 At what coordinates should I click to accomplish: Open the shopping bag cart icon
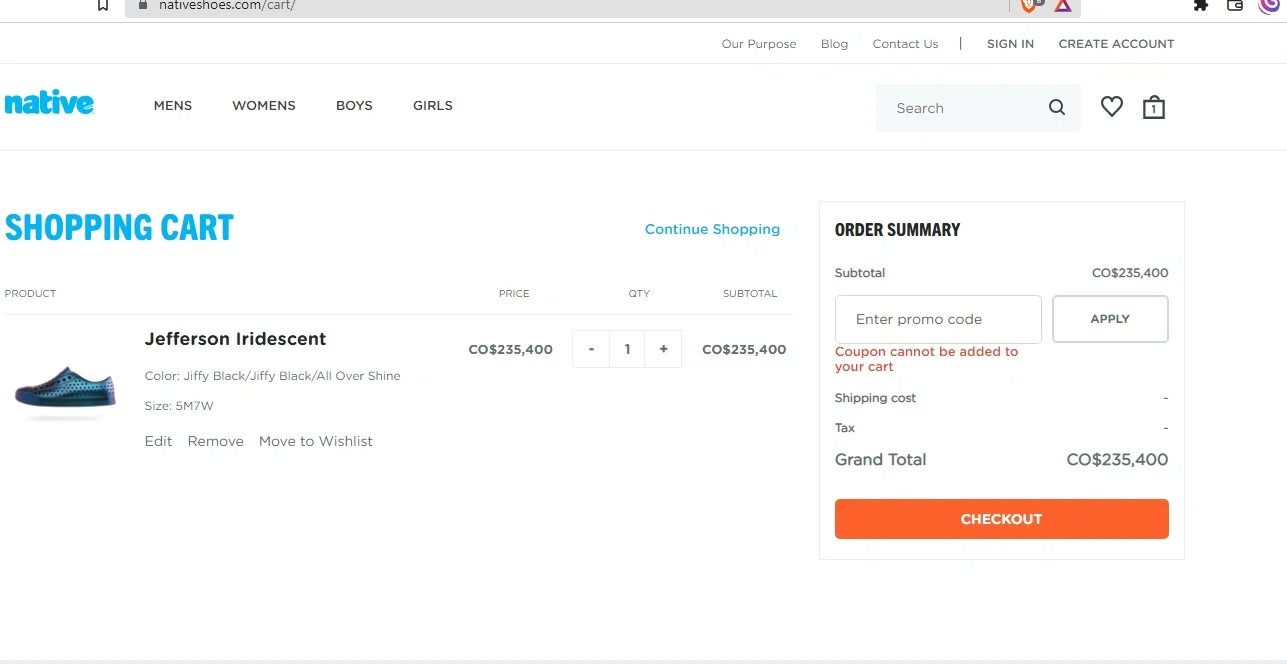1154,107
